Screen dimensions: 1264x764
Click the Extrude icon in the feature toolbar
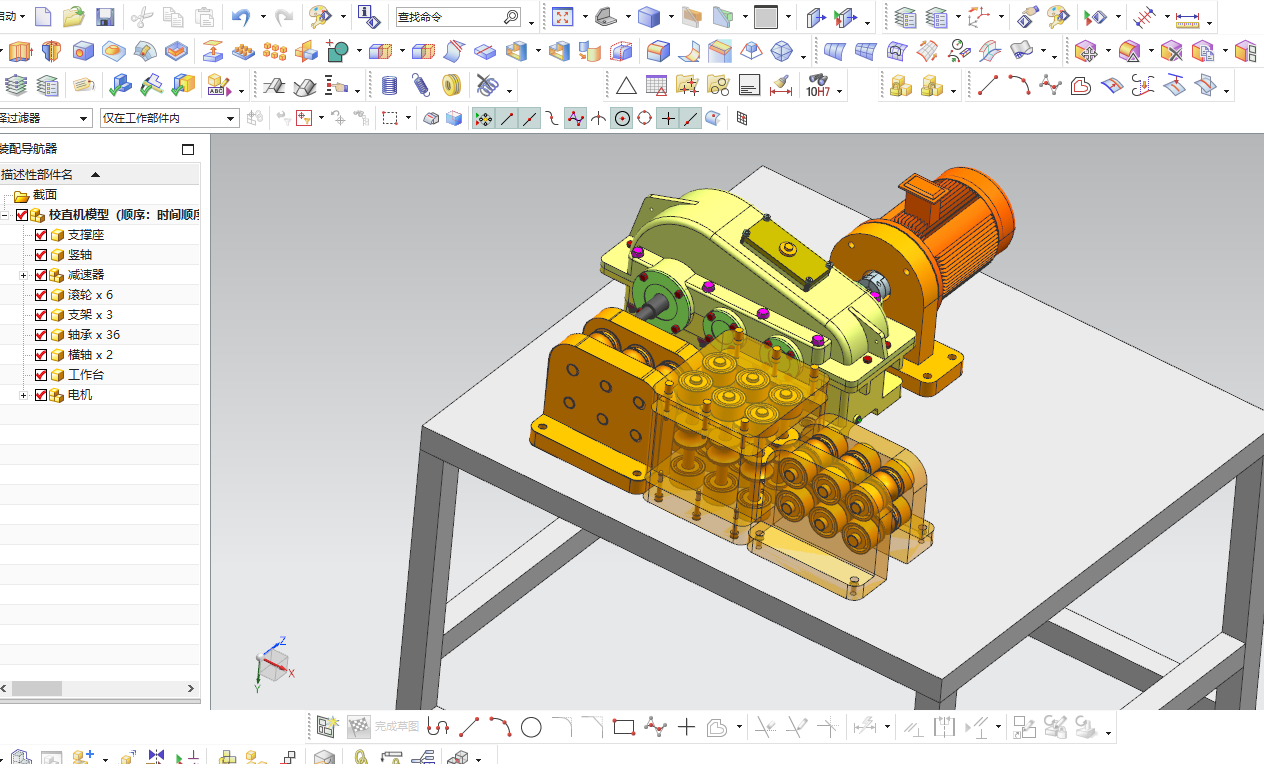pyautogui.click(x=21, y=51)
